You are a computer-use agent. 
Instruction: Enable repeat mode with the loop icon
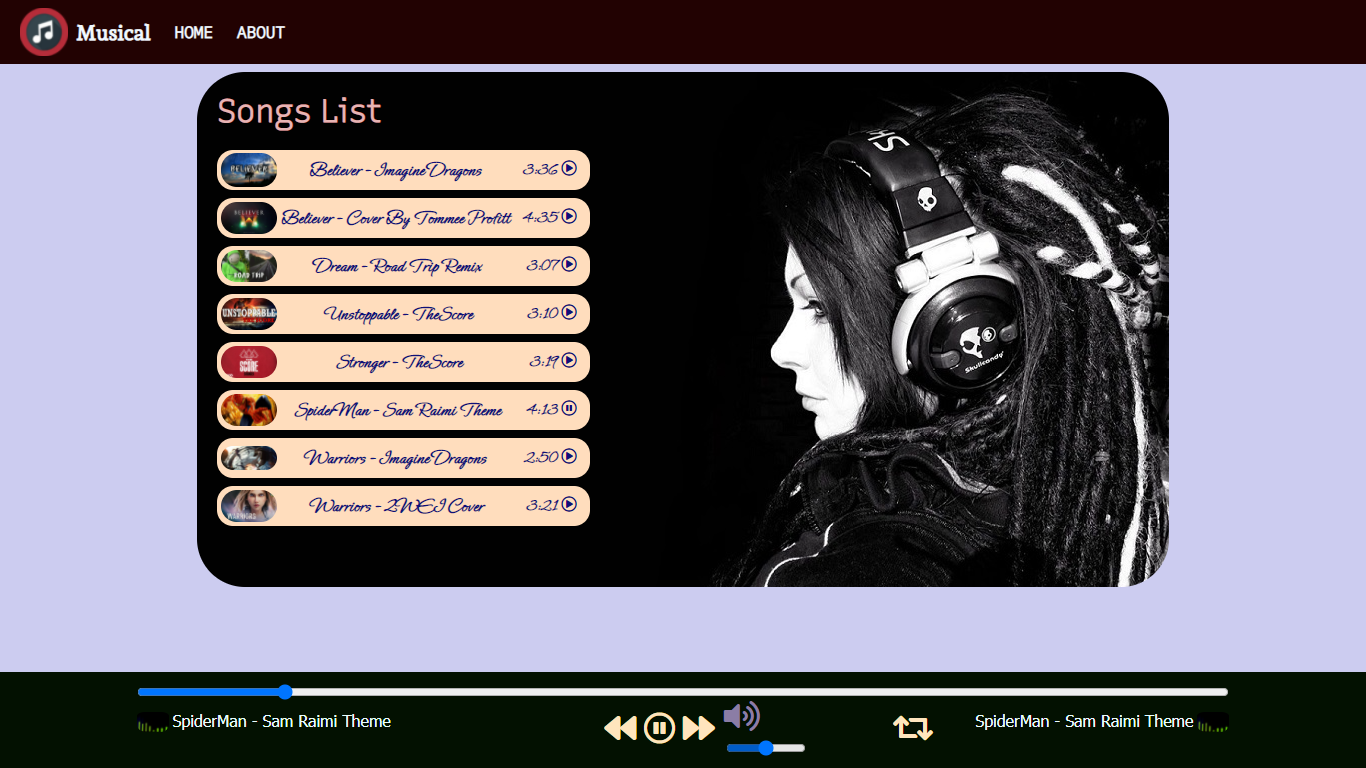[911, 728]
